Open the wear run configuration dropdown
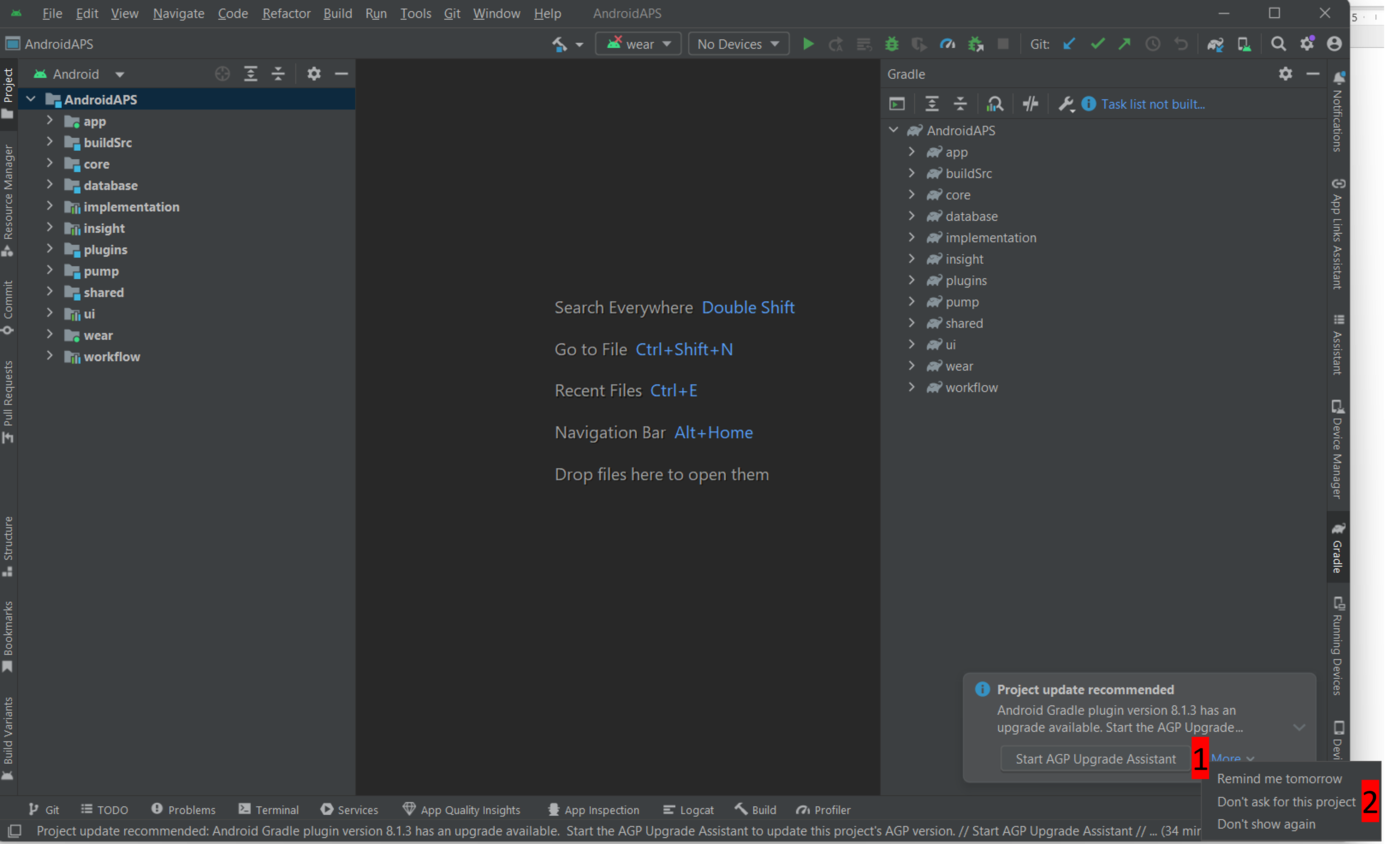The height and width of the screenshot is (844, 1400). [638, 44]
